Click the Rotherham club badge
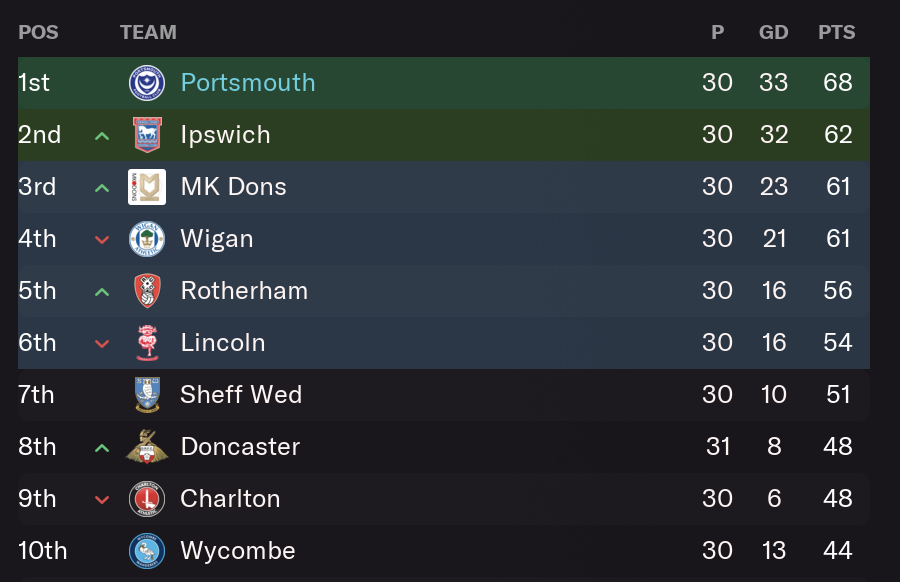900x582 pixels. tap(147, 290)
